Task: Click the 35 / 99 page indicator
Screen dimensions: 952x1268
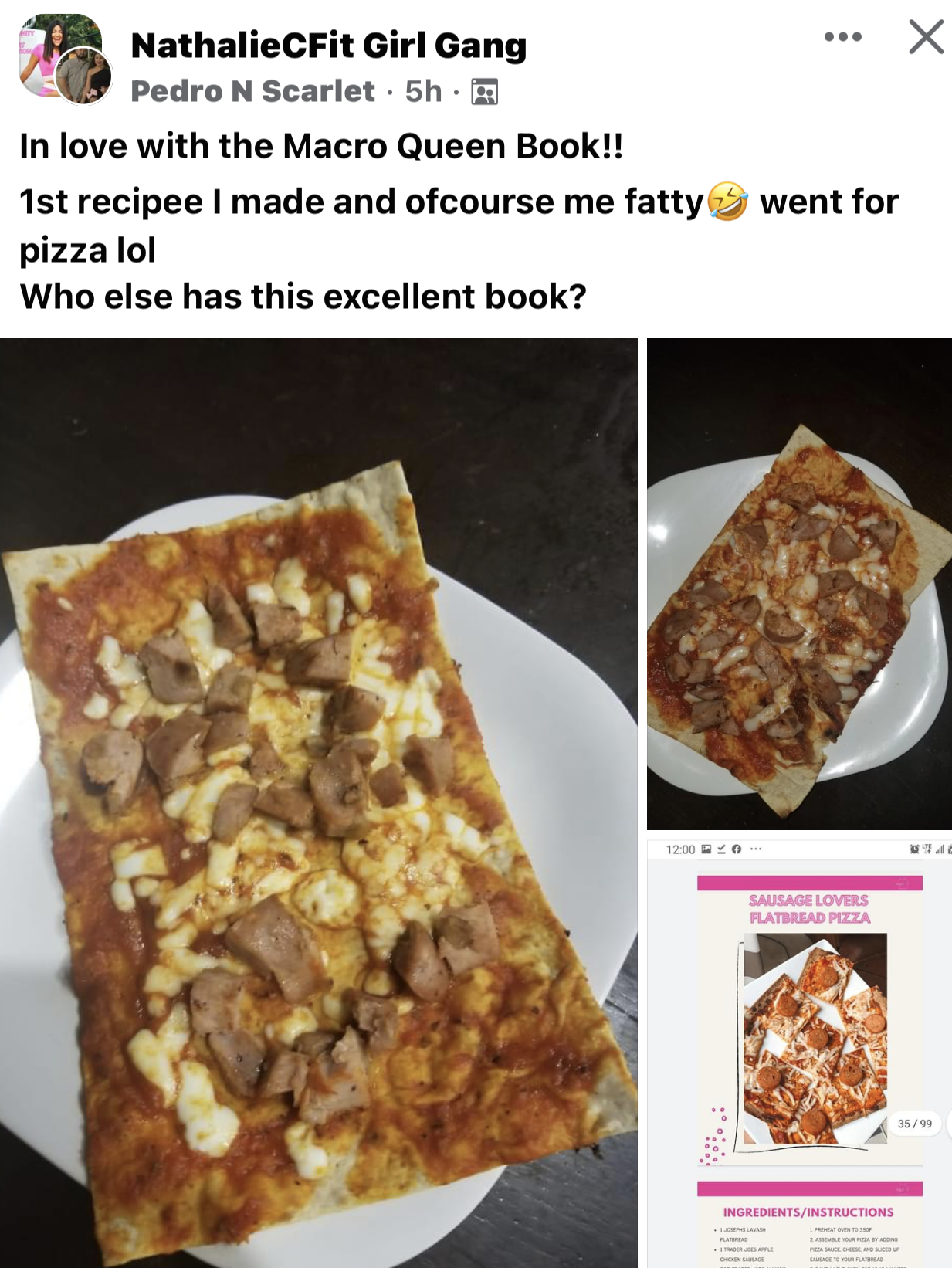Action: coord(914,1124)
